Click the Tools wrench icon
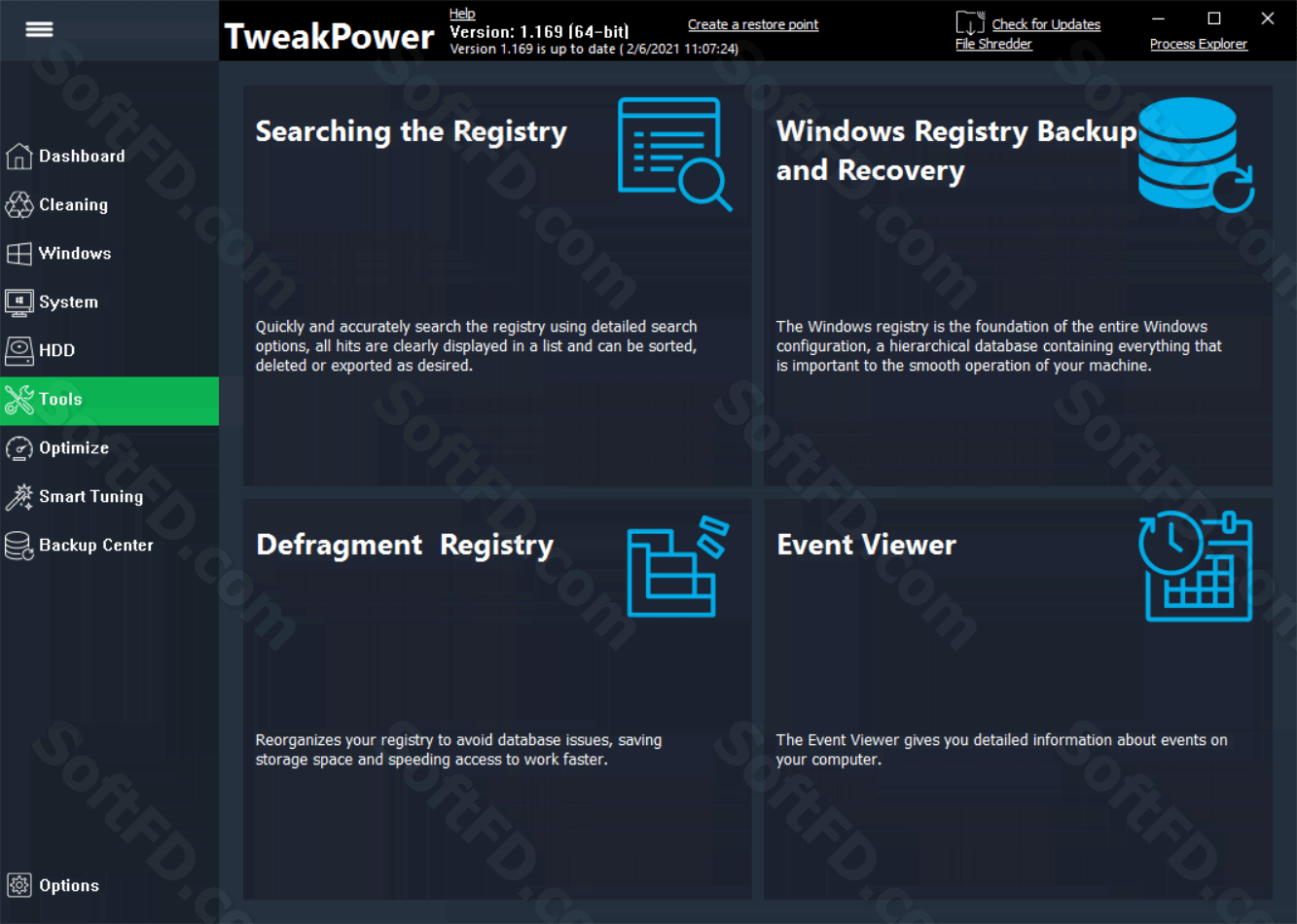The width and height of the screenshot is (1297, 924). [19, 399]
